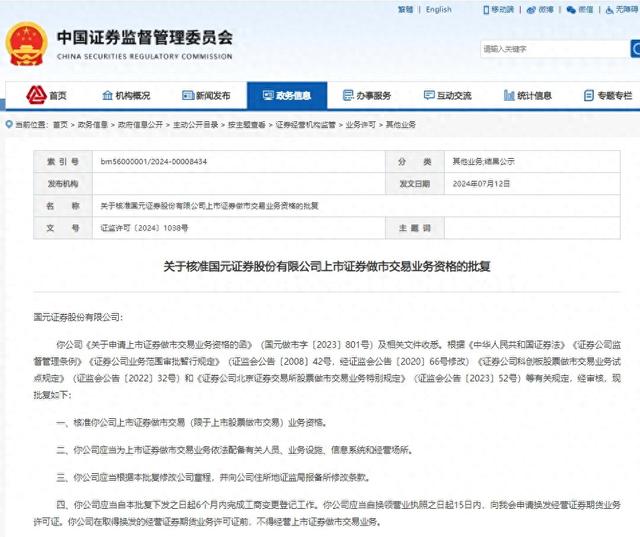Open the 机构概况 navigation tab
640x537 pixels.
point(126,95)
